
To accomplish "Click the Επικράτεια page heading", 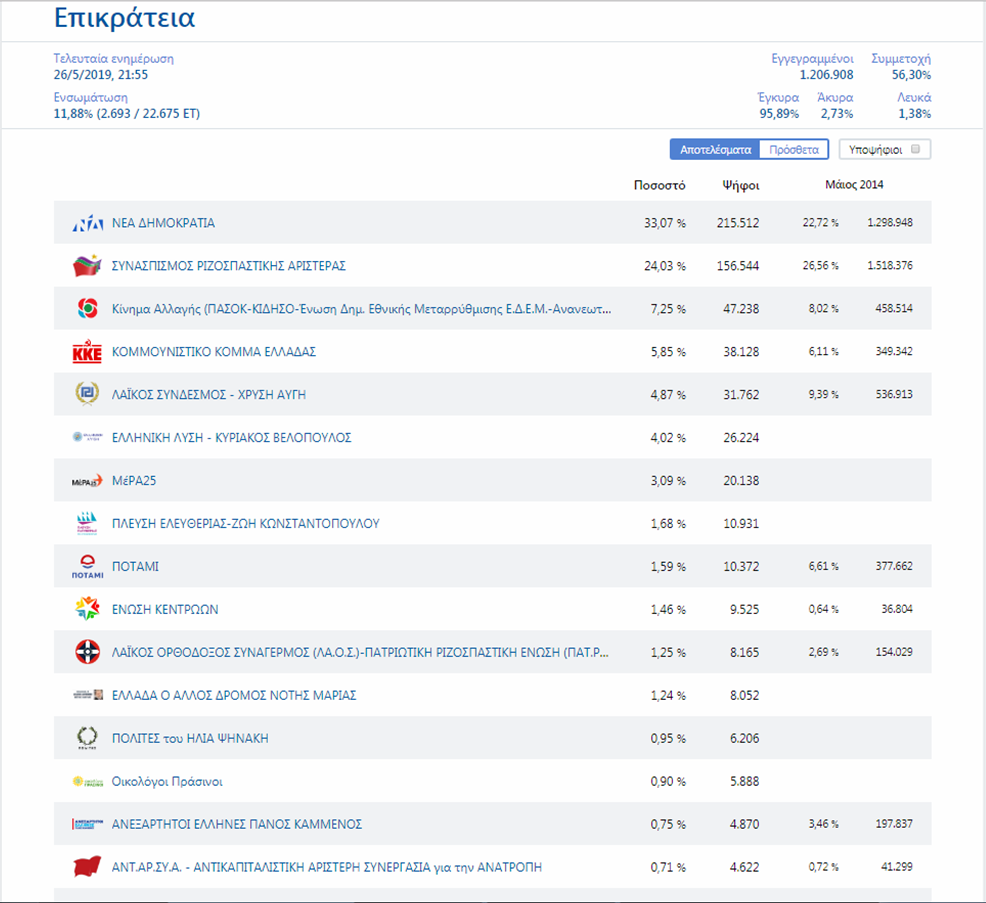I will coord(125,18).
